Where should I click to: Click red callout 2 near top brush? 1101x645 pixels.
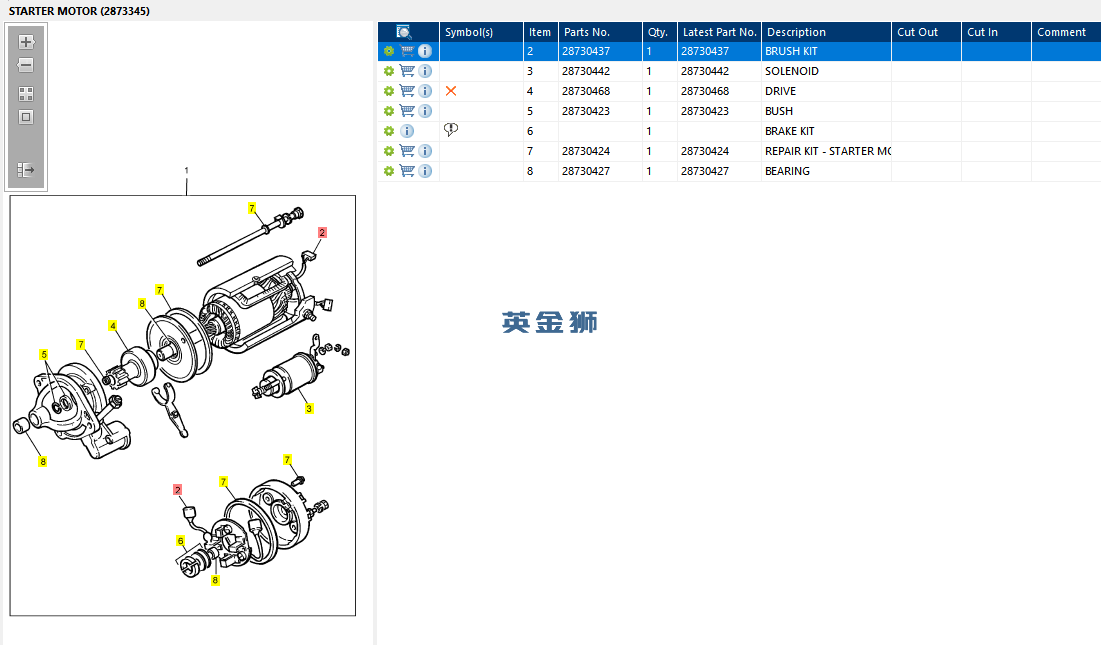[322, 232]
